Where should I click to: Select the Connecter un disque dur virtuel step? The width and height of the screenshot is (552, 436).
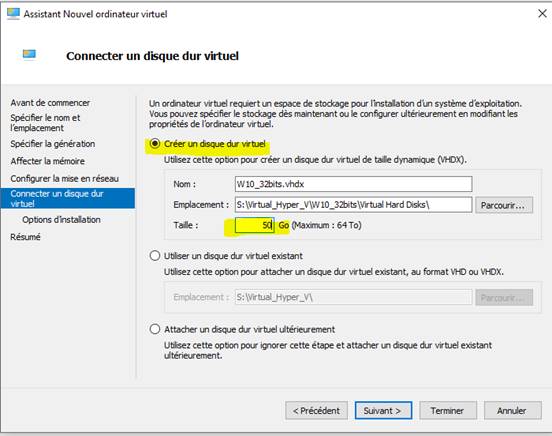(x=68, y=198)
